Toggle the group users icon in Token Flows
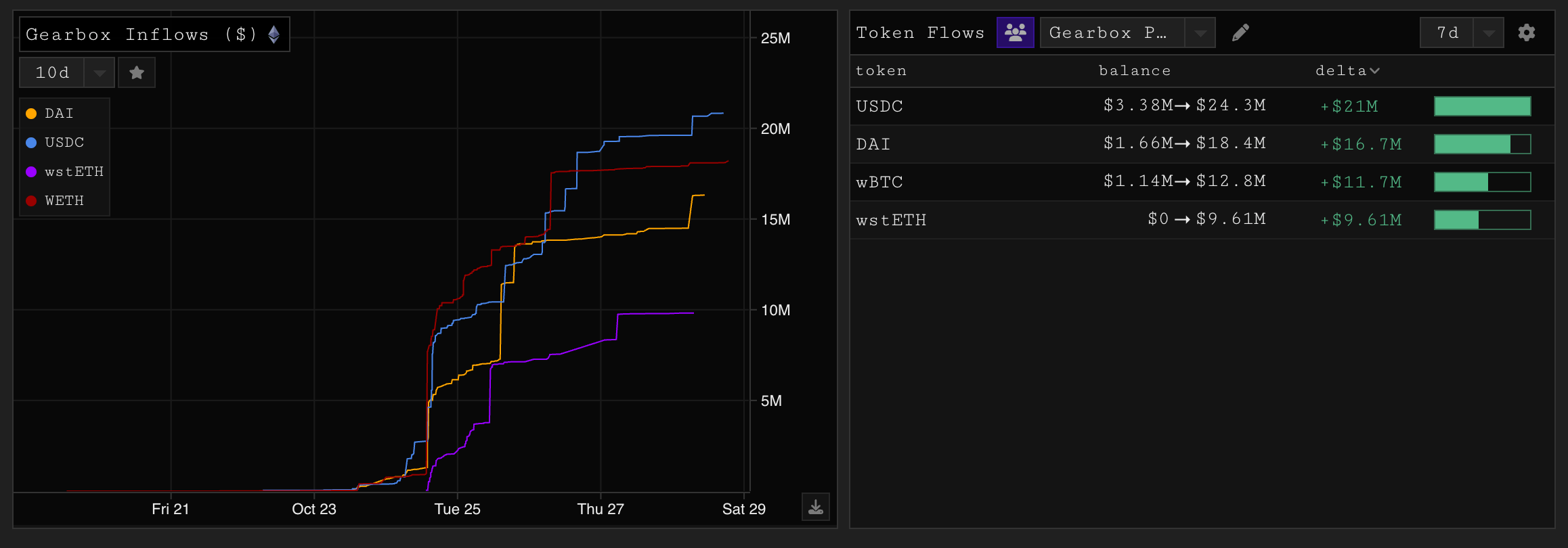This screenshot has width=1568, height=548. click(1015, 32)
